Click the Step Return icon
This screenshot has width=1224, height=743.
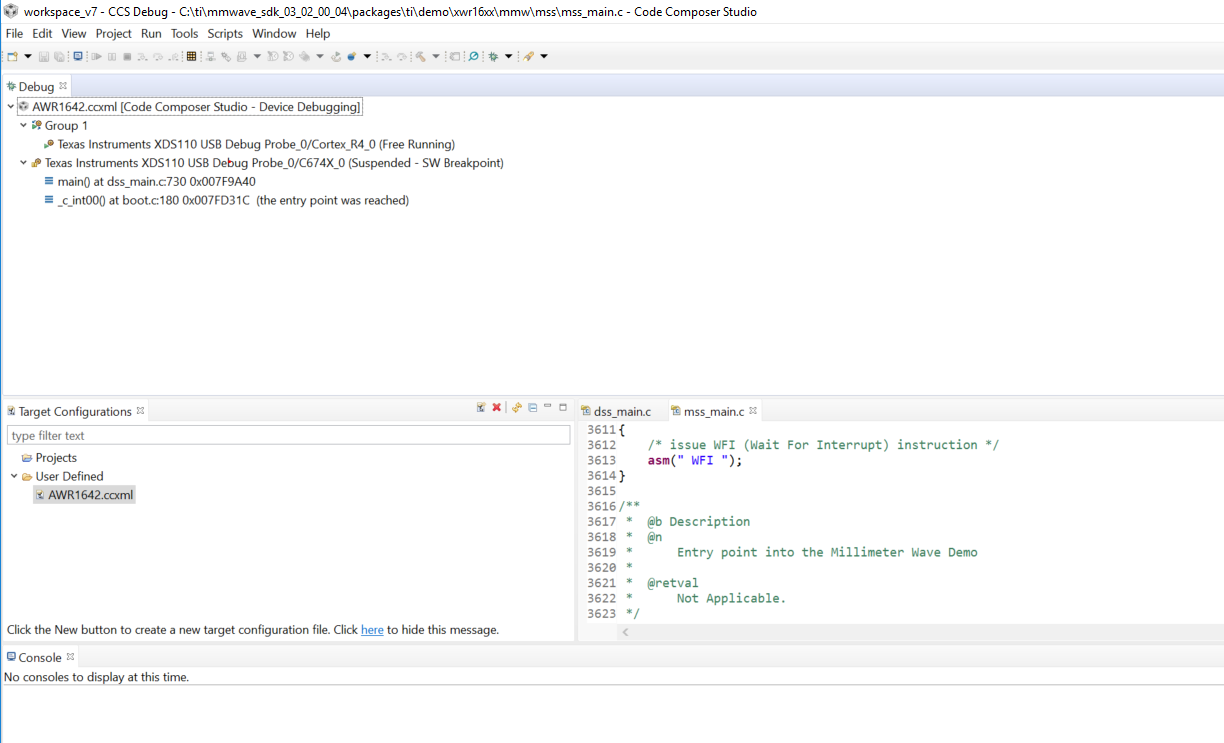pyautogui.click(x=173, y=56)
